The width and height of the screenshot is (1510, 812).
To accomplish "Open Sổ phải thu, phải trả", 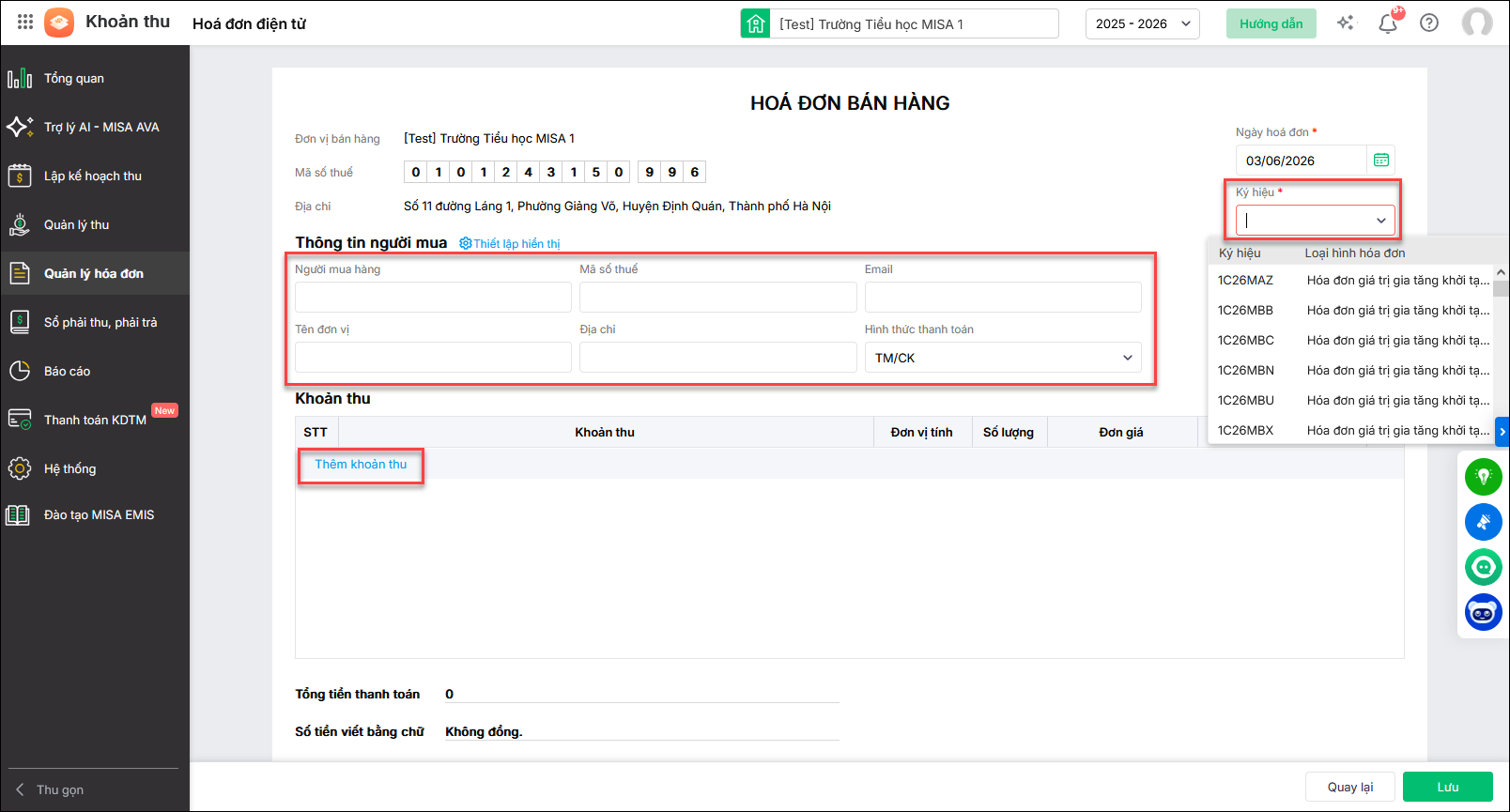I will point(100,322).
